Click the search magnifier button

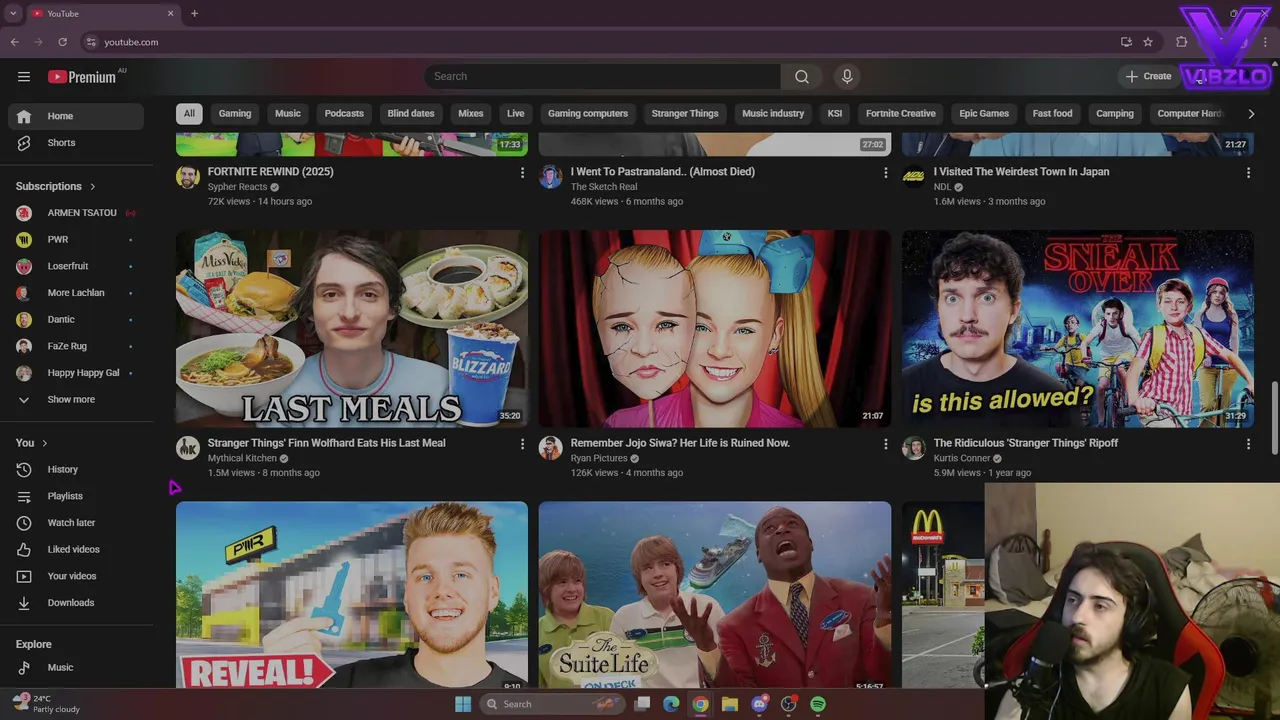[802, 76]
